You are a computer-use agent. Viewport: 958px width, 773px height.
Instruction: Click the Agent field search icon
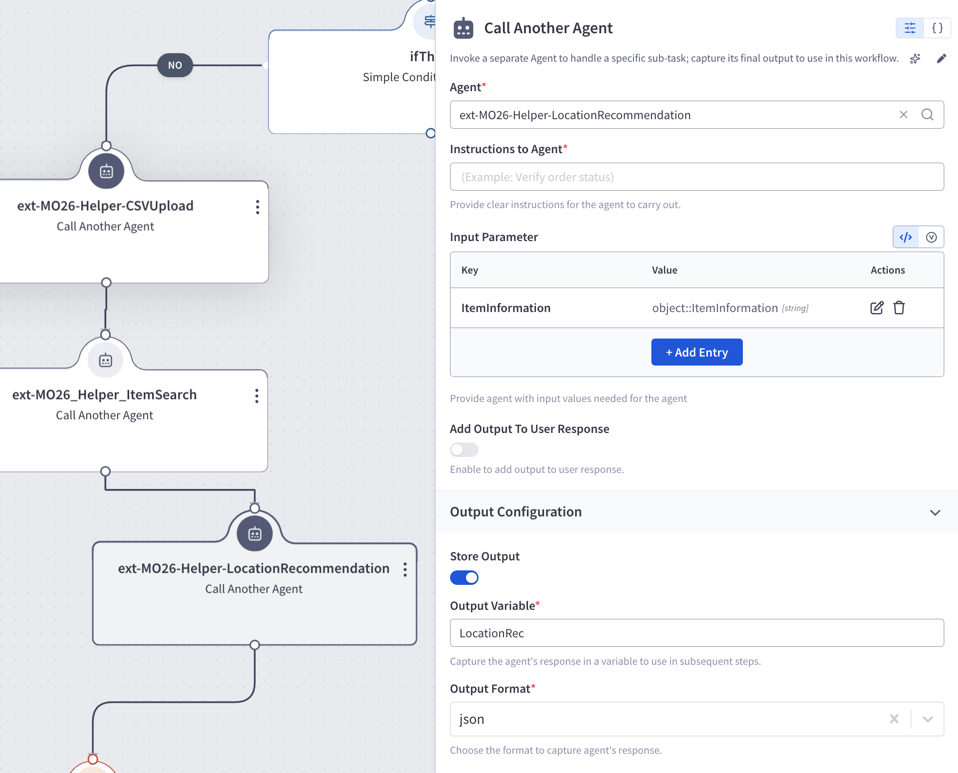[x=927, y=115]
